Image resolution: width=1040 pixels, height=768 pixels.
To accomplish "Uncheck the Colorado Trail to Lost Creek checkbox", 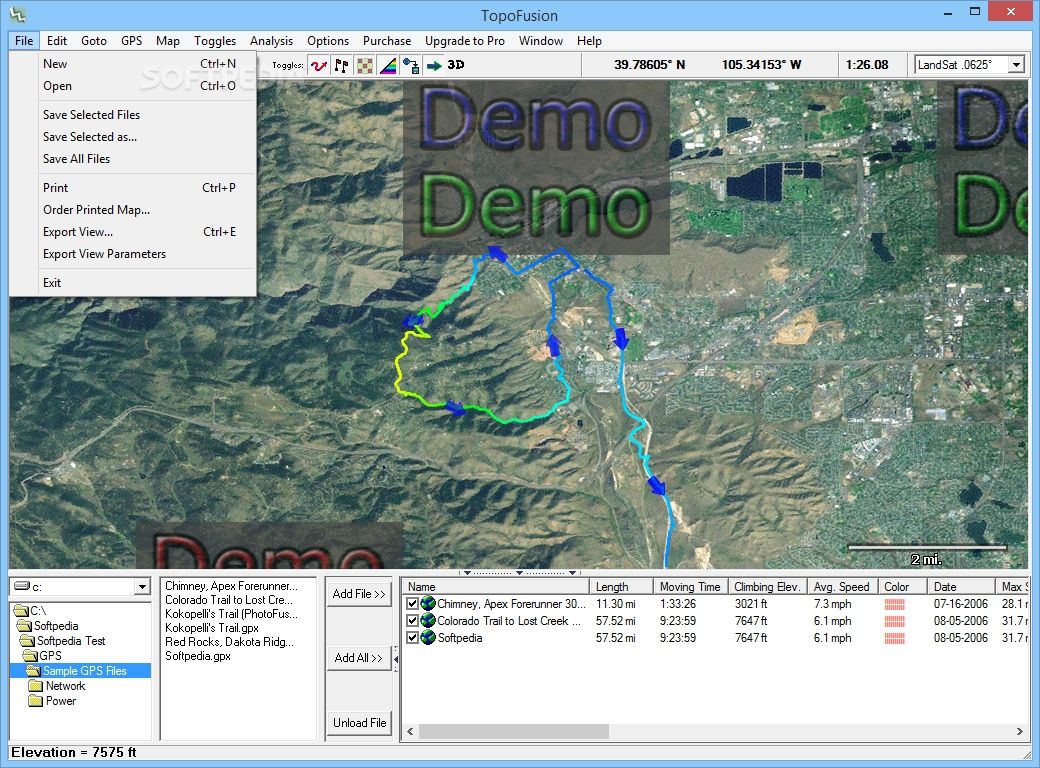I will (413, 621).
